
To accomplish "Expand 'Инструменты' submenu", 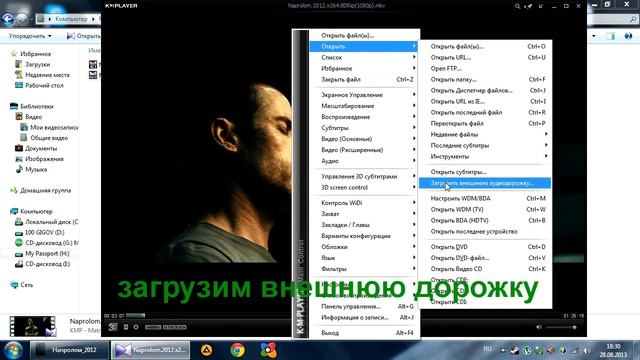I will click(485, 156).
